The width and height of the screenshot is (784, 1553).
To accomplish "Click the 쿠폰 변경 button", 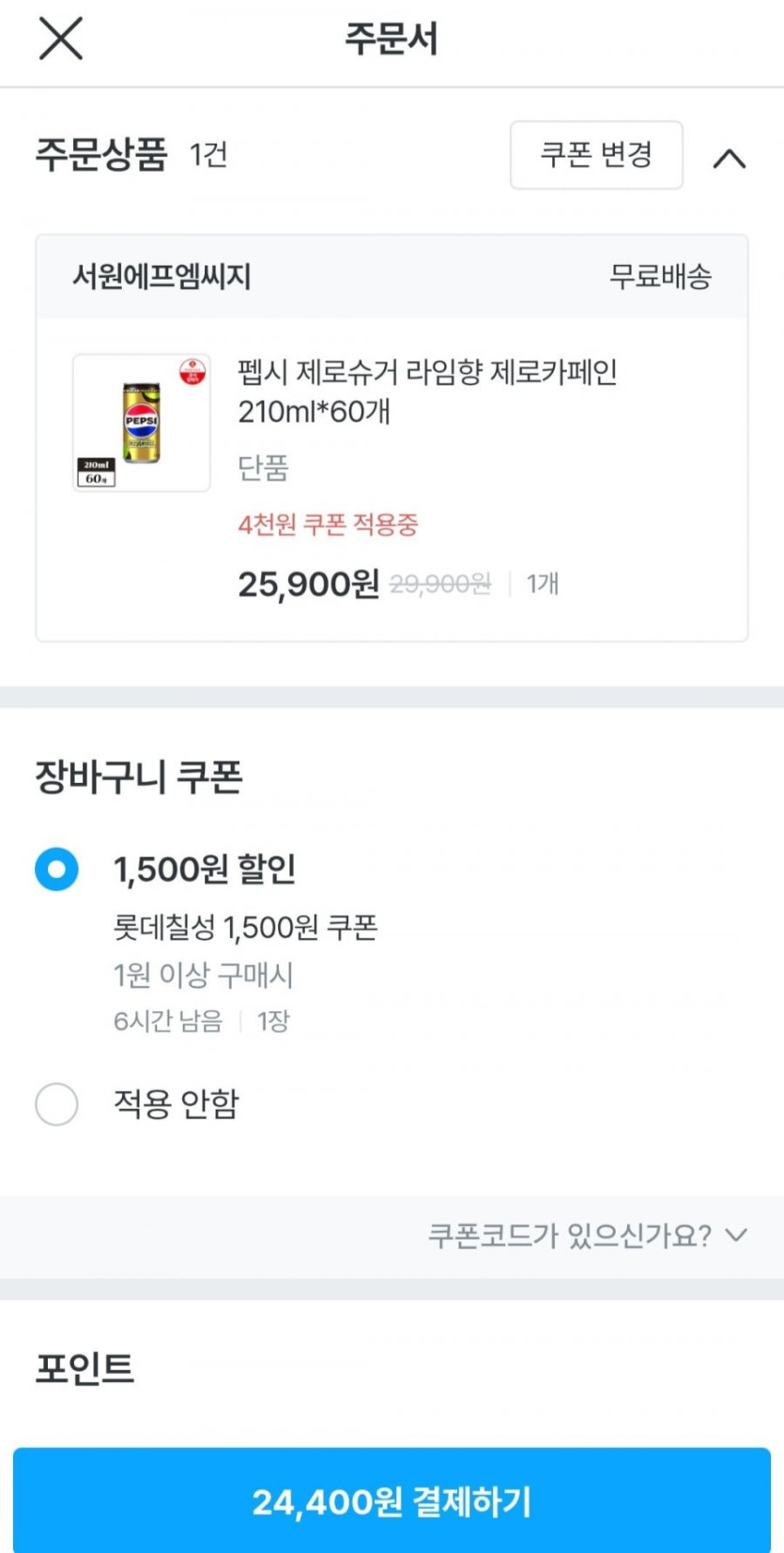I will click(x=596, y=155).
